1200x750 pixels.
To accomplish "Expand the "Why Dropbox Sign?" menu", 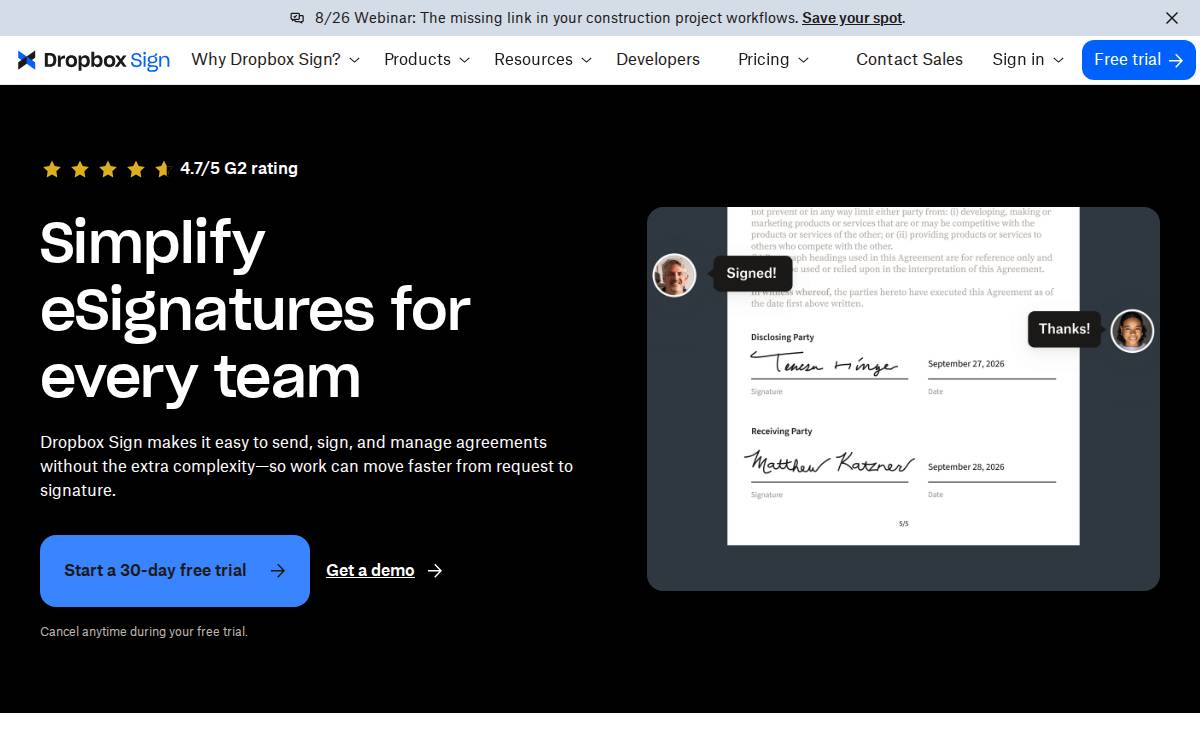I will pos(275,60).
